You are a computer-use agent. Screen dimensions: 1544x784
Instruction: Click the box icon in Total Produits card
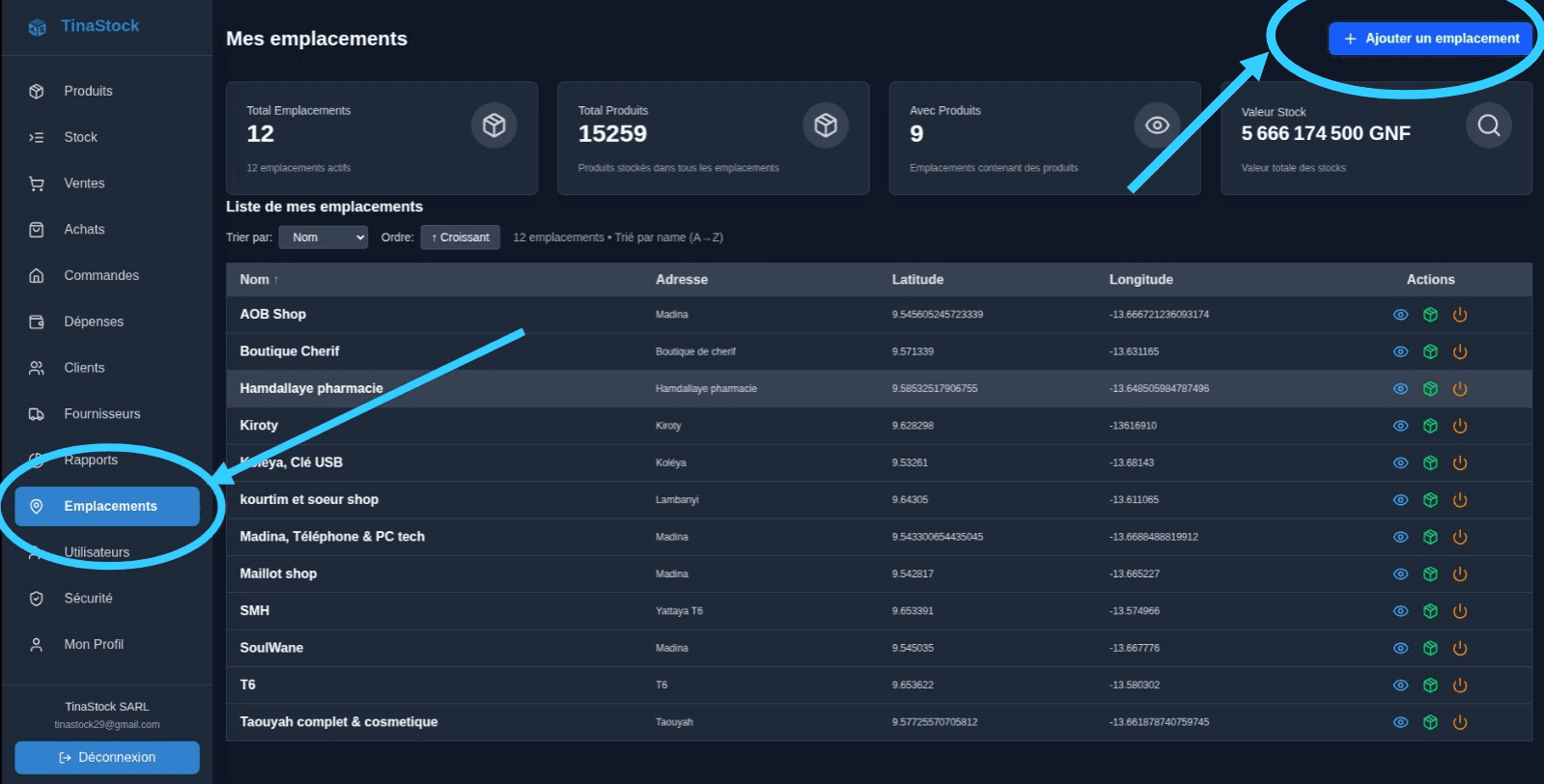(826, 126)
